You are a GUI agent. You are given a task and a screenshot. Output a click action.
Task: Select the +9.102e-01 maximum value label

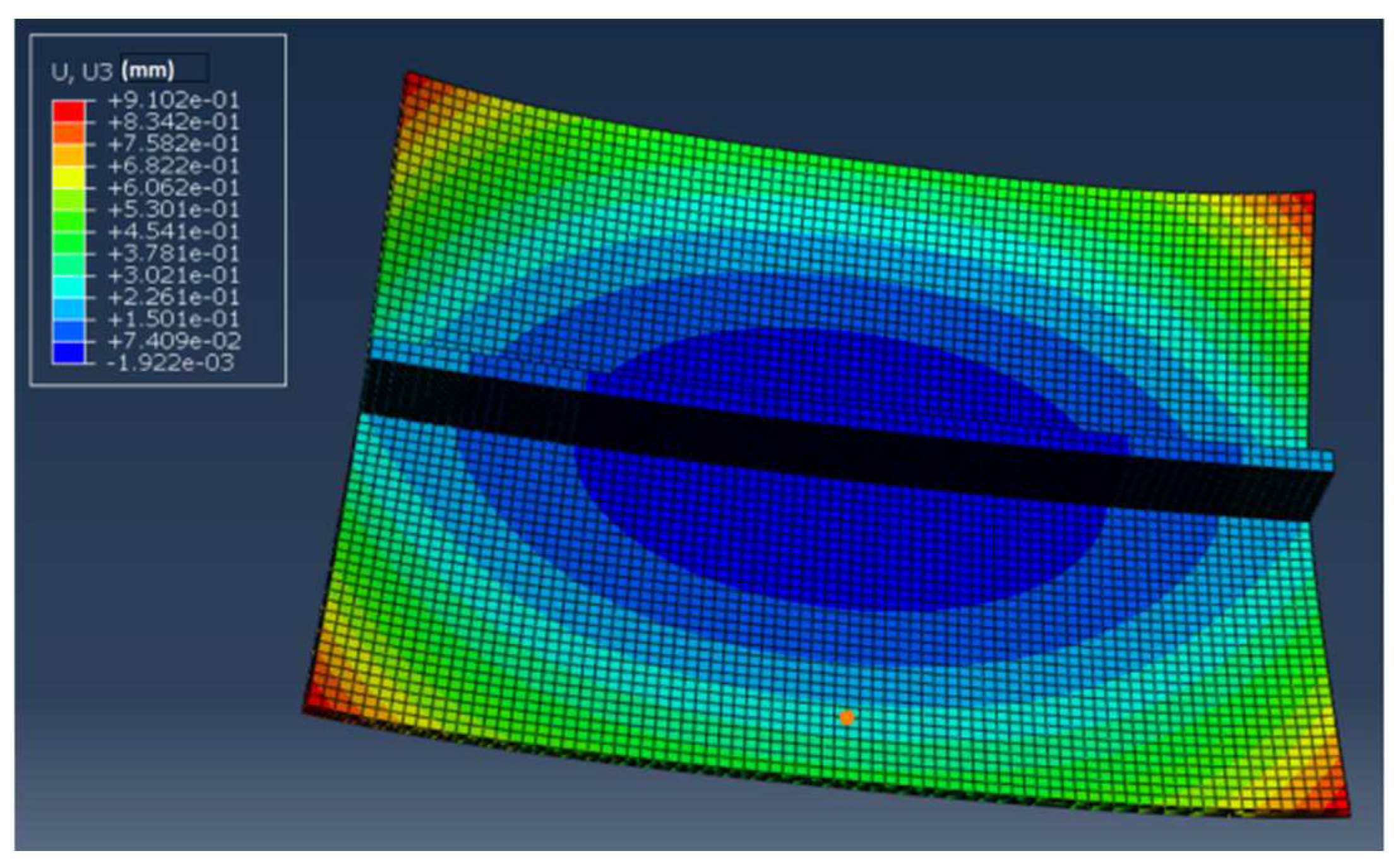[174, 100]
